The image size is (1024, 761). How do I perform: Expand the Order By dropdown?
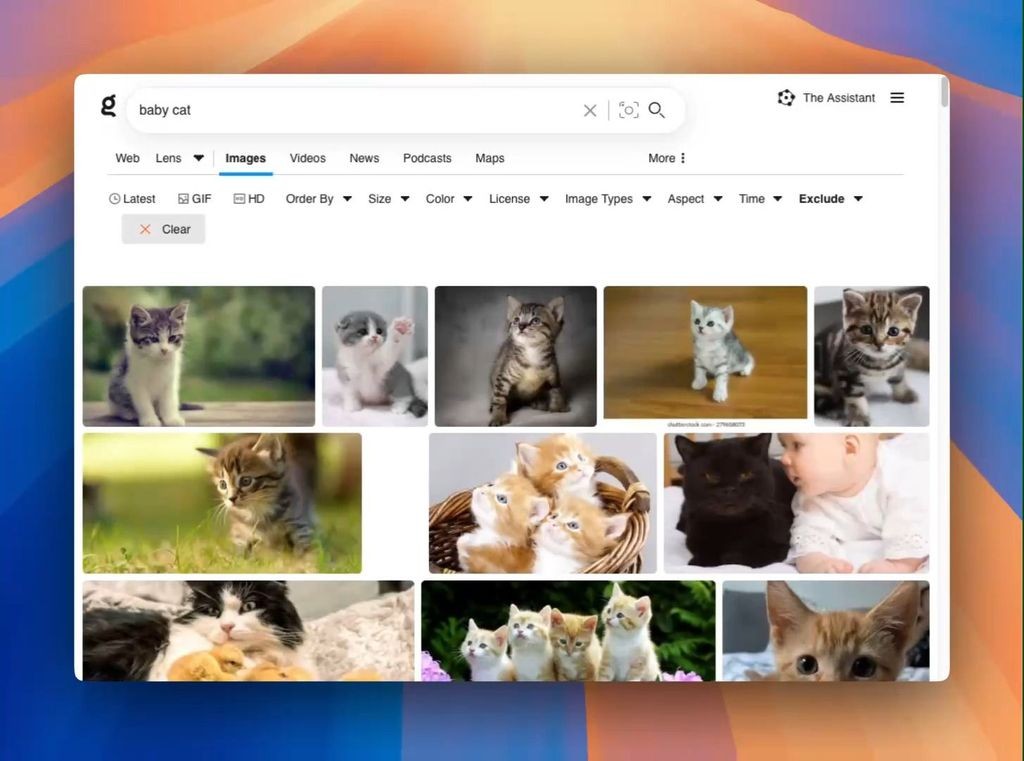[319, 199]
